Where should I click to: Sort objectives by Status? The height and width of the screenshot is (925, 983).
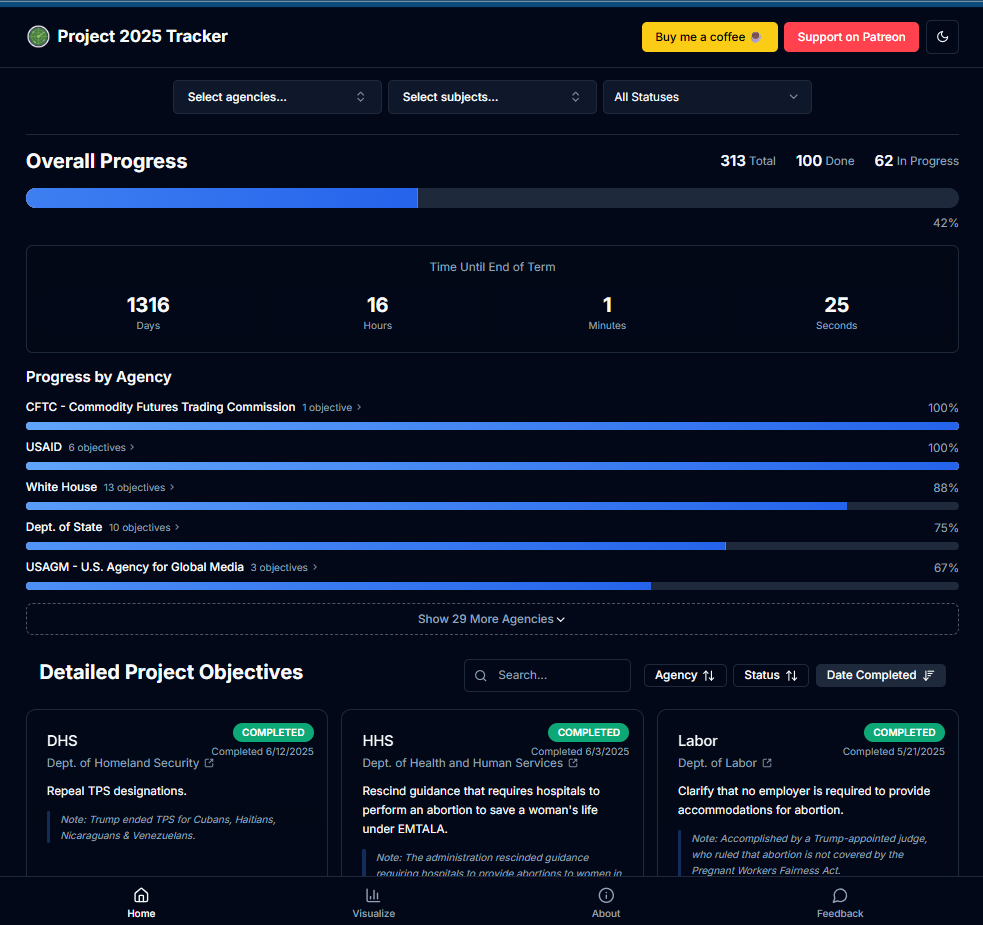pyautogui.click(x=770, y=675)
